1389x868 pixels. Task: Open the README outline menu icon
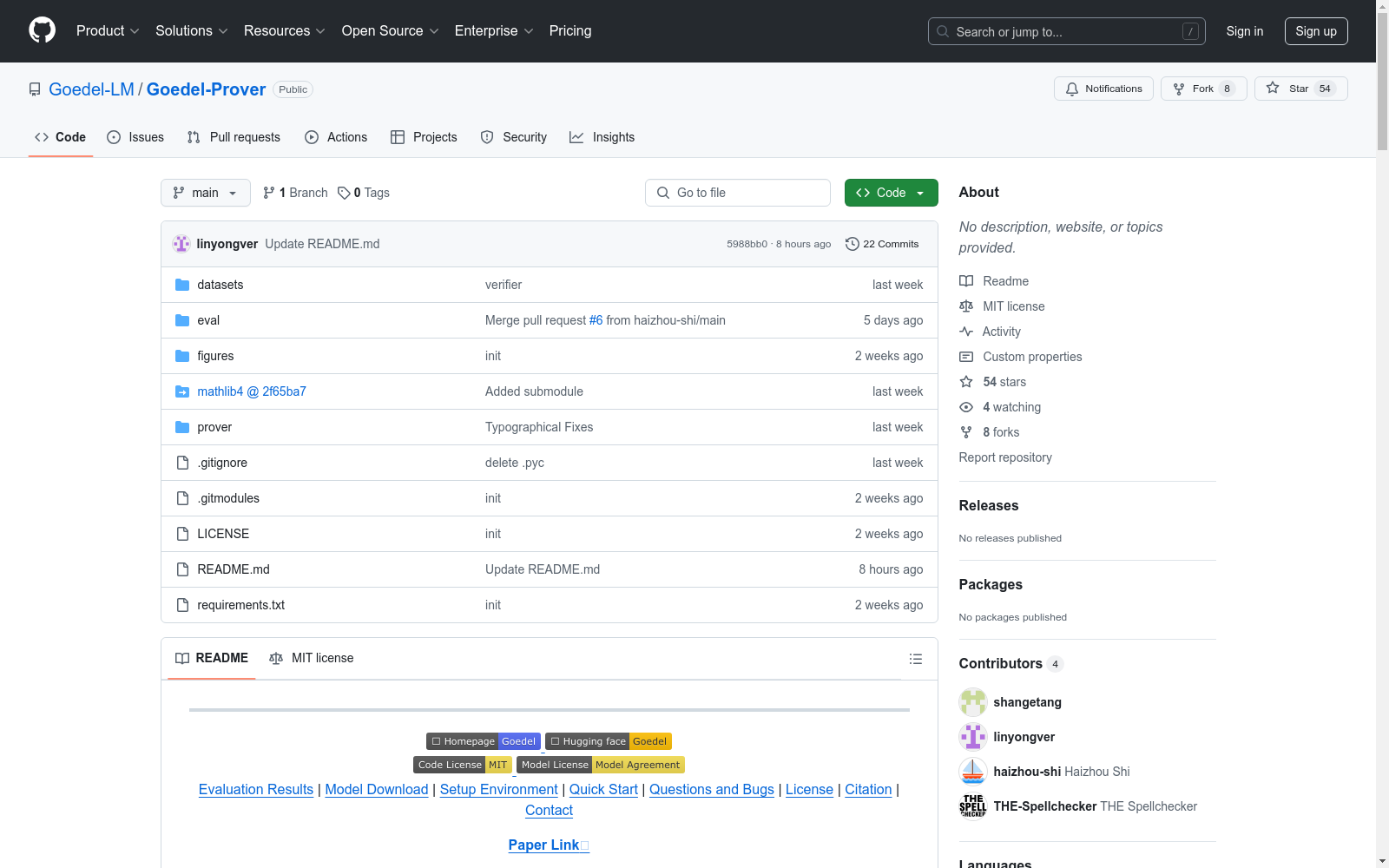point(915,659)
